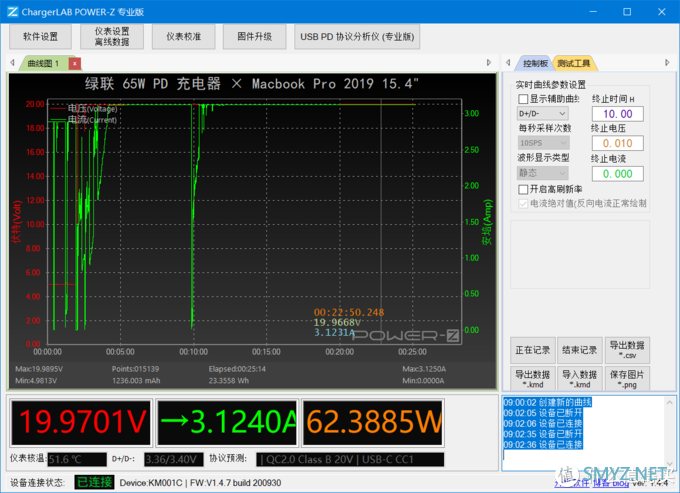Open USB PD 协议分析仪 (专业版)
The width and height of the screenshot is (680, 493).
click(x=357, y=36)
